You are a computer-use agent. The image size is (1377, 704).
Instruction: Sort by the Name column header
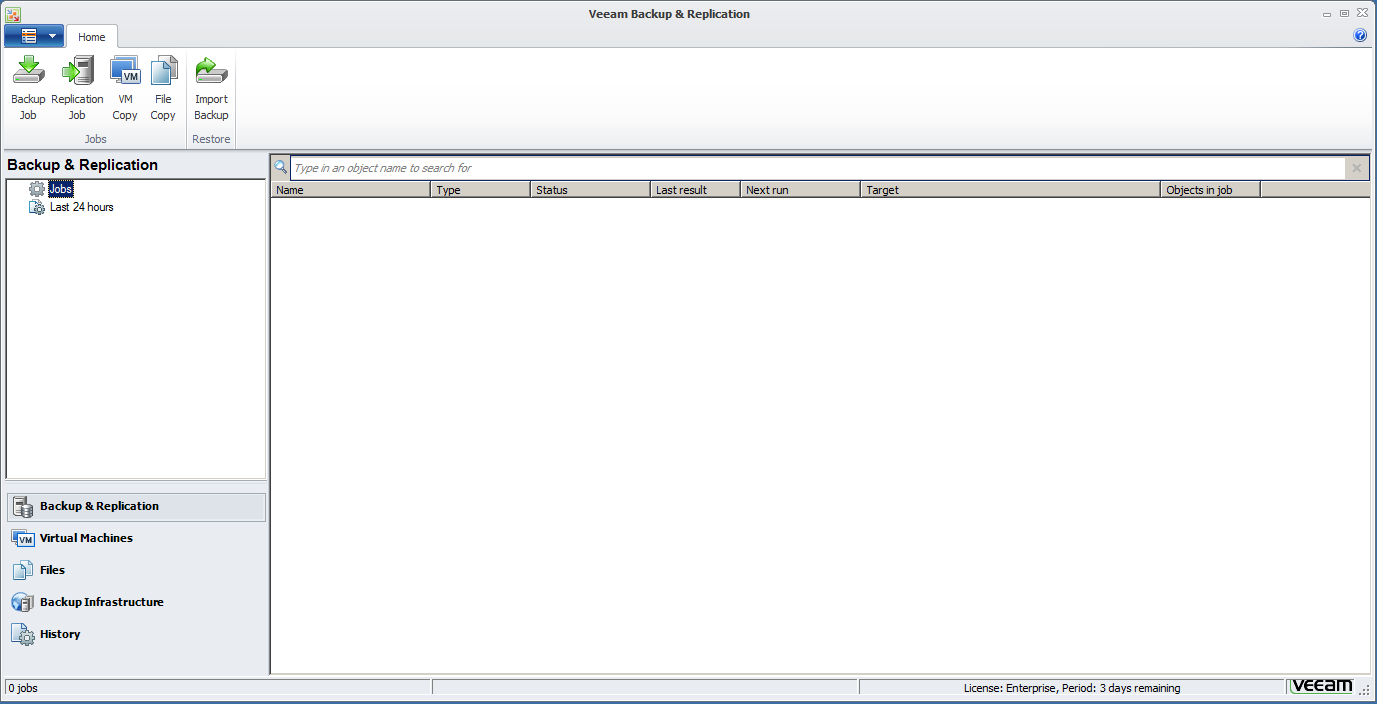coord(350,190)
